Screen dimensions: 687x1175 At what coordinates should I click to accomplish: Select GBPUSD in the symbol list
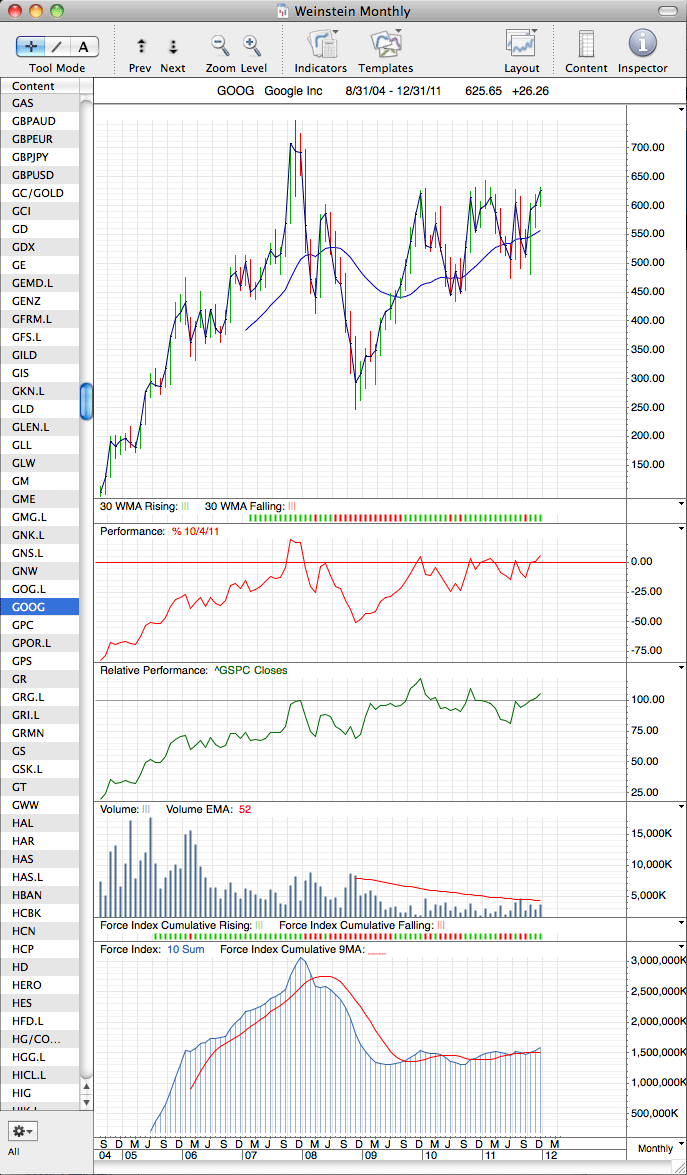(39, 175)
